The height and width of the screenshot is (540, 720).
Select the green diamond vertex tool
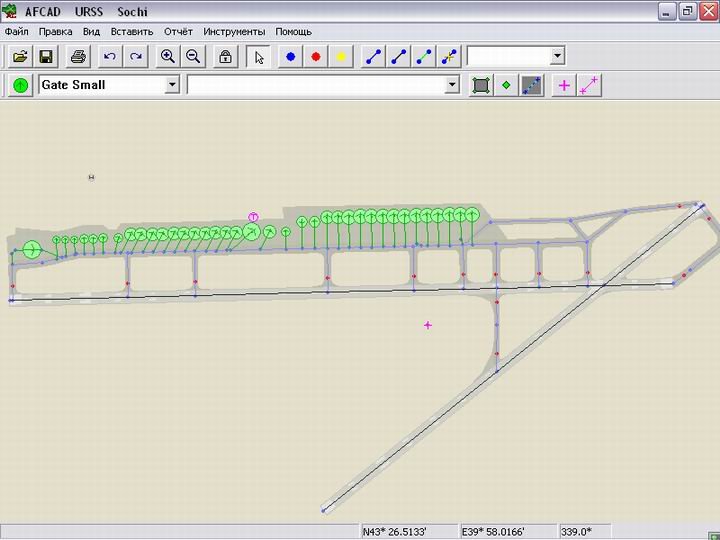point(506,85)
